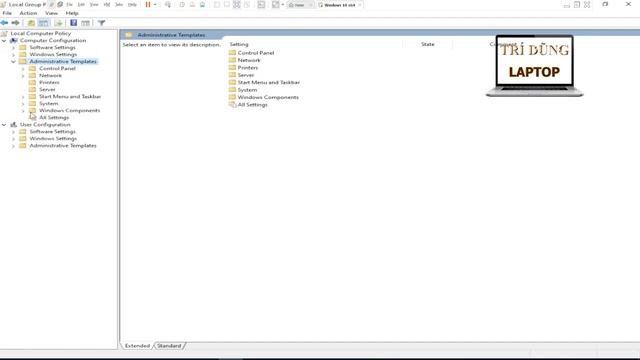Open the Help menu below the title
The width and height of the screenshot is (640, 360).
pyautogui.click(x=72, y=13)
